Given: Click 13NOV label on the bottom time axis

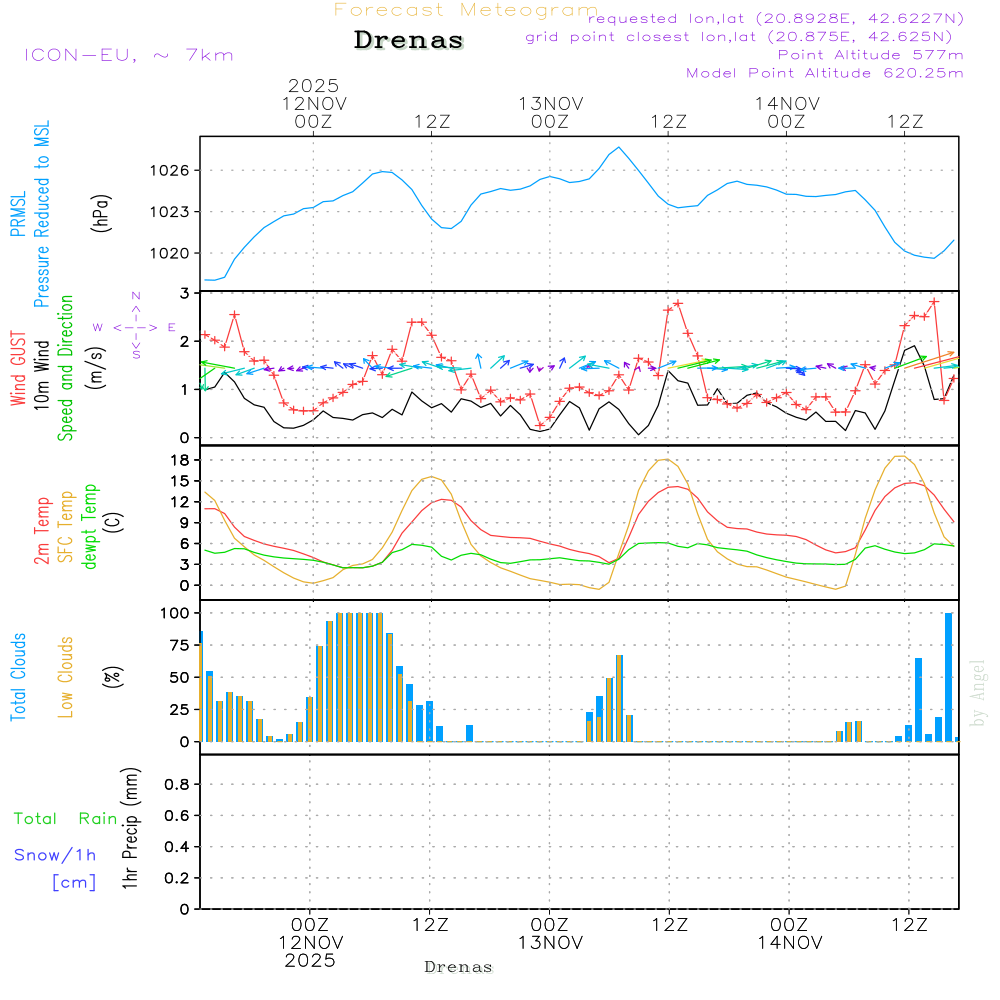Looking at the screenshot, I should tap(549, 943).
